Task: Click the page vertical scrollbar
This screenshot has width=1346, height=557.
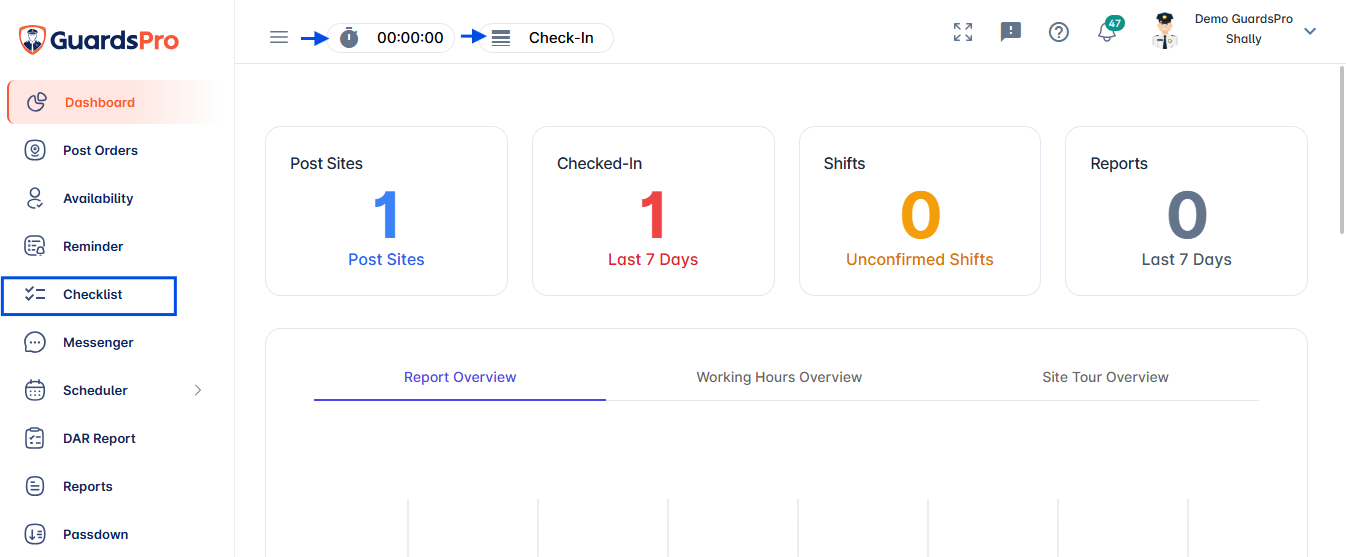Action: [1341, 150]
